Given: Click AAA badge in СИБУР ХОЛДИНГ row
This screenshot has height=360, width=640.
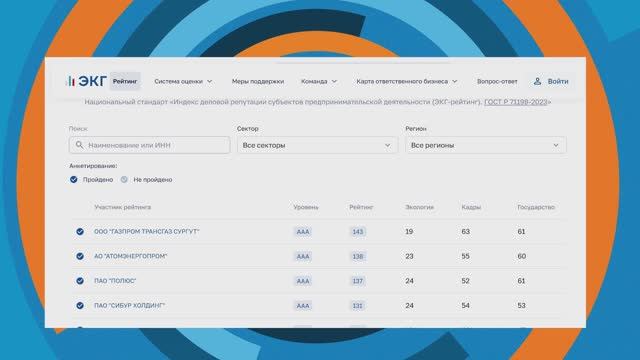Looking at the screenshot, I should click(303, 305).
